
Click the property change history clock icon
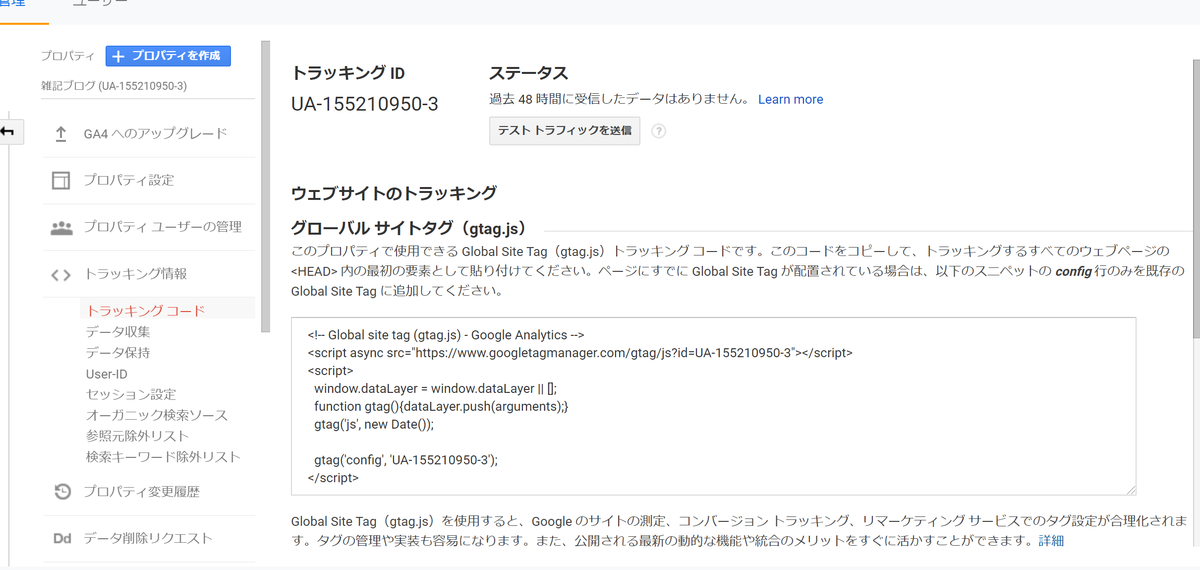click(x=61, y=491)
